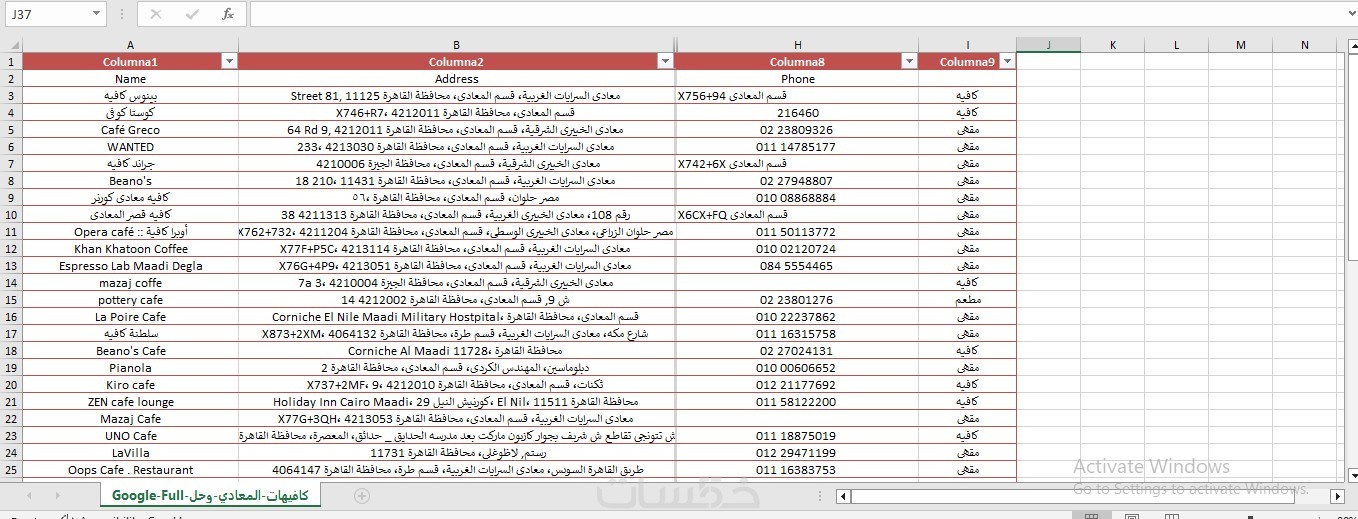Viewport: 1358px width, 519px height.
Task: Open the Columna9 filter dropdown
Action: pyautogui.click(x=1007, y=62)
